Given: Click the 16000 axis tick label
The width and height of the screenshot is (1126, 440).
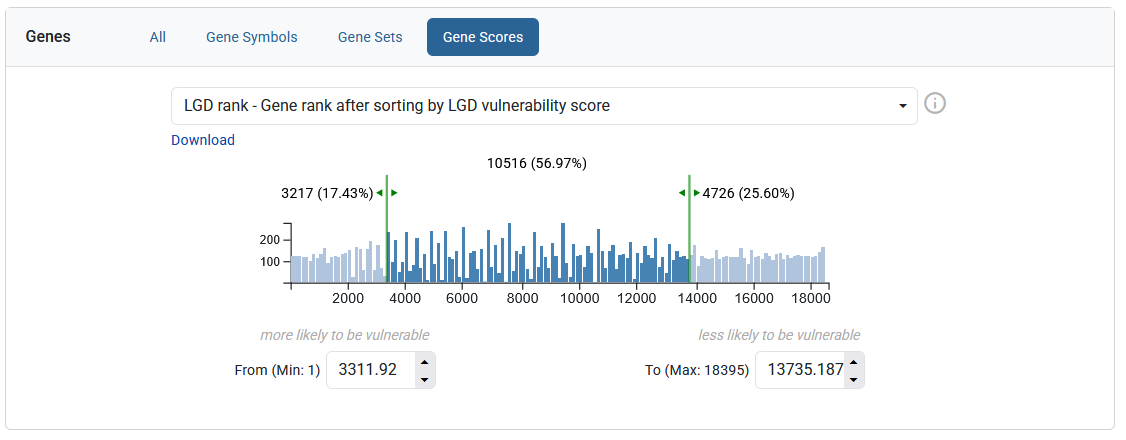Looking at the screenshot, I should pyautogui.click(x=754, y=299).
